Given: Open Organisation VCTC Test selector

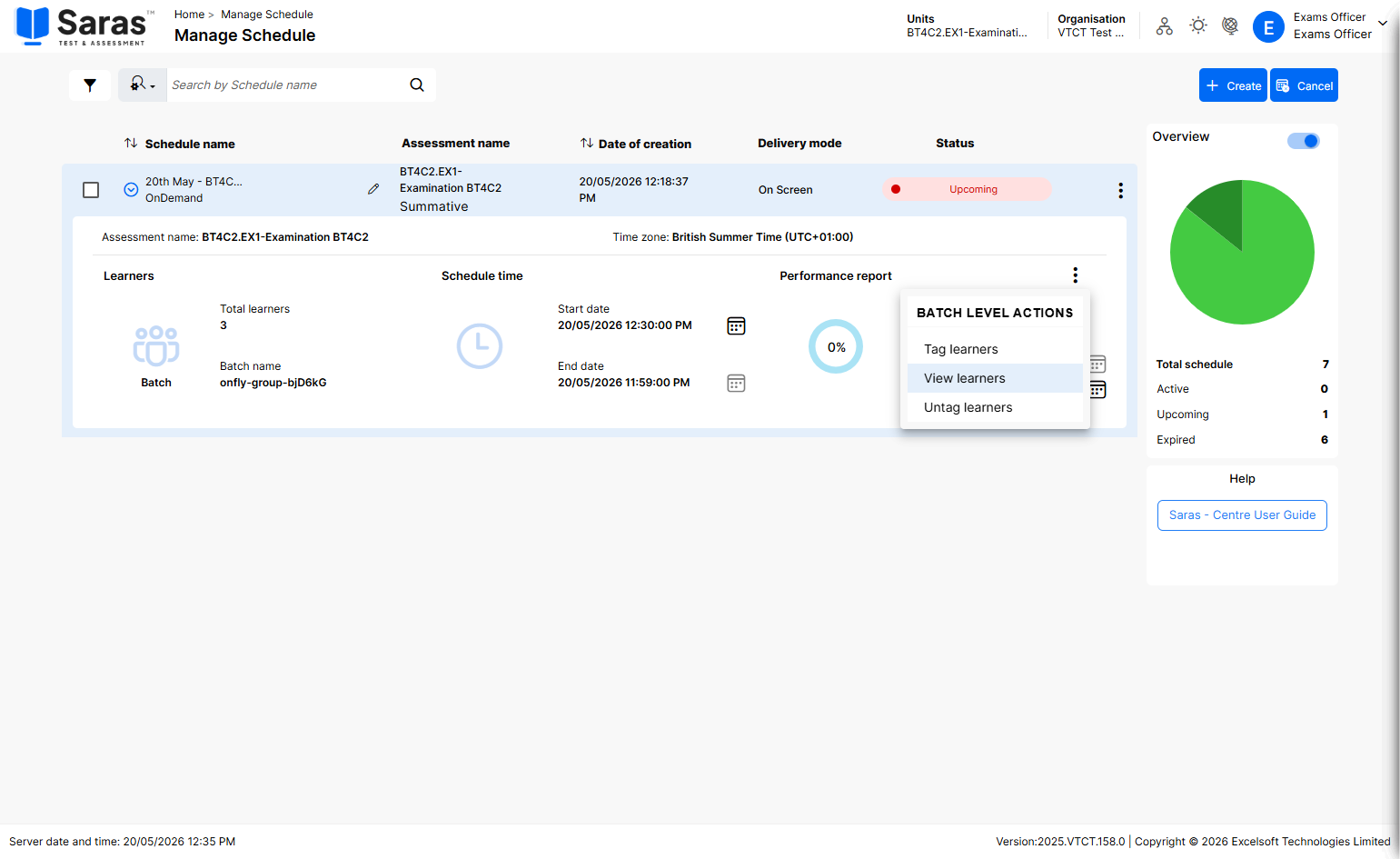Looking at the screenshot, I should click(1091, 25).
